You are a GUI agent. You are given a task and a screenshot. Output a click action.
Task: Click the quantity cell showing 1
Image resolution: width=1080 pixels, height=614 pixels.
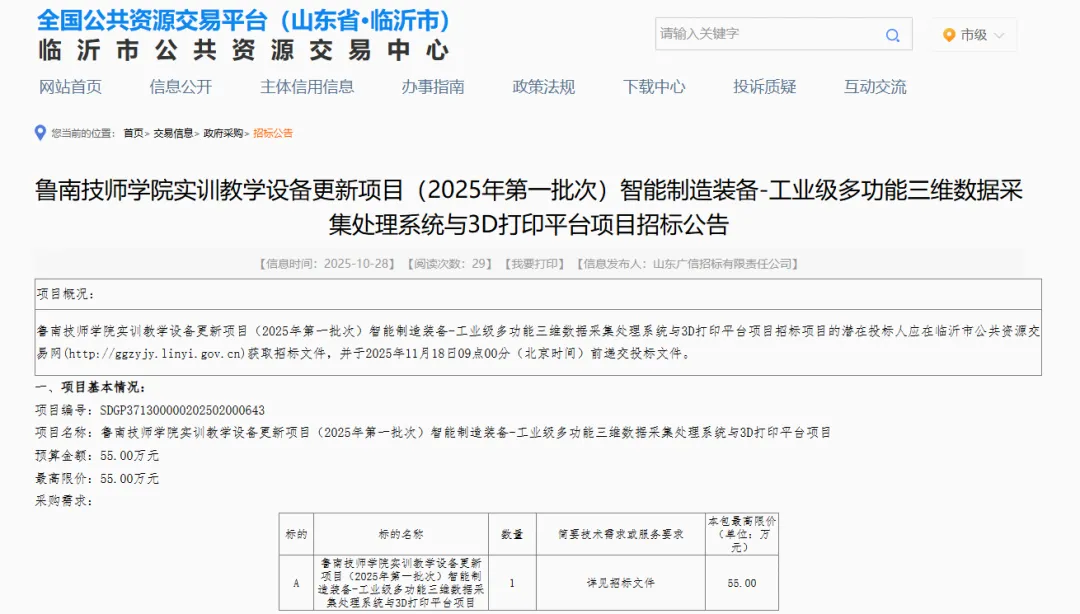(512, 583)
